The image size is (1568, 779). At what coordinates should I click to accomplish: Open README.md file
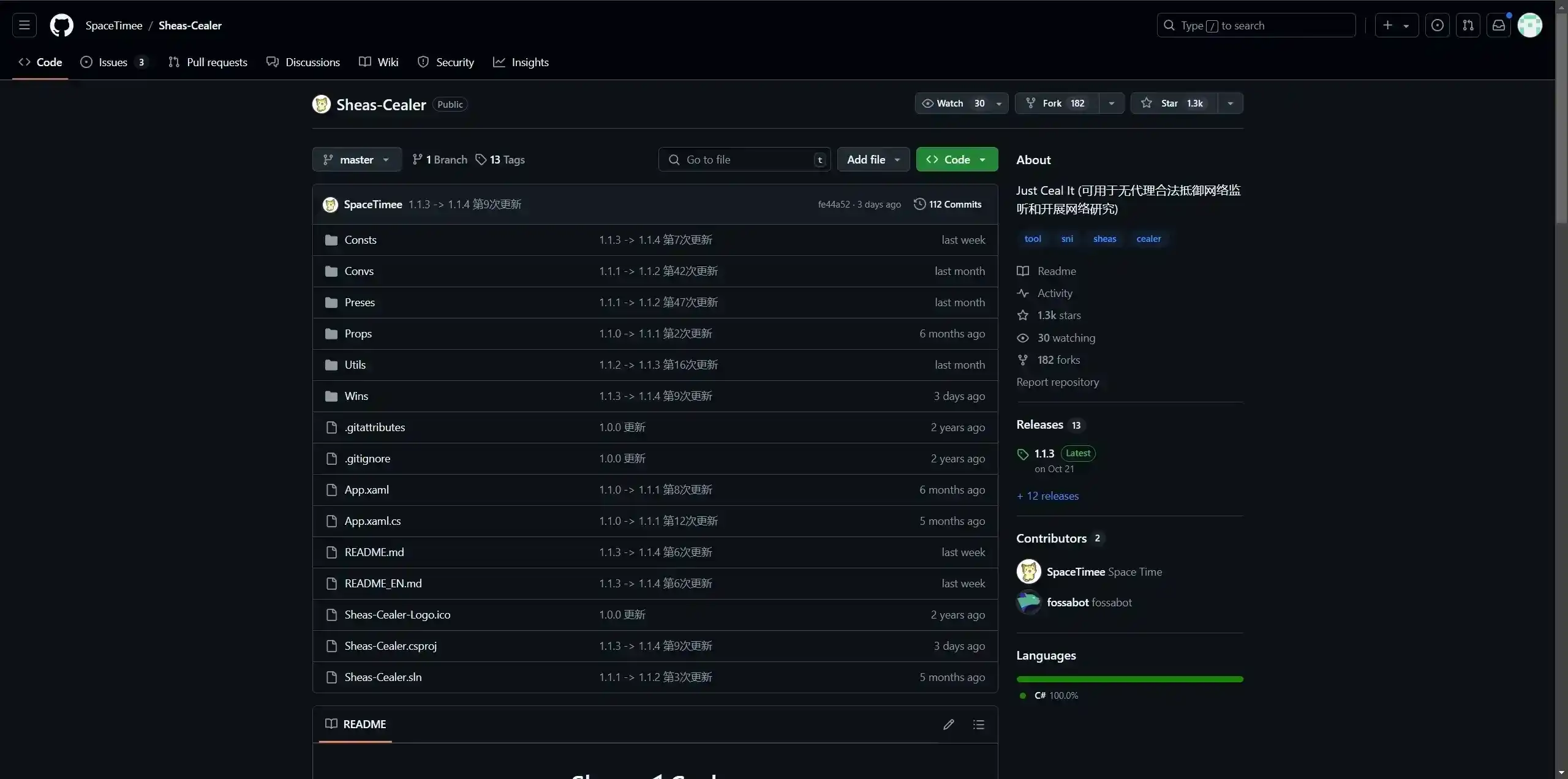(374, 552)
